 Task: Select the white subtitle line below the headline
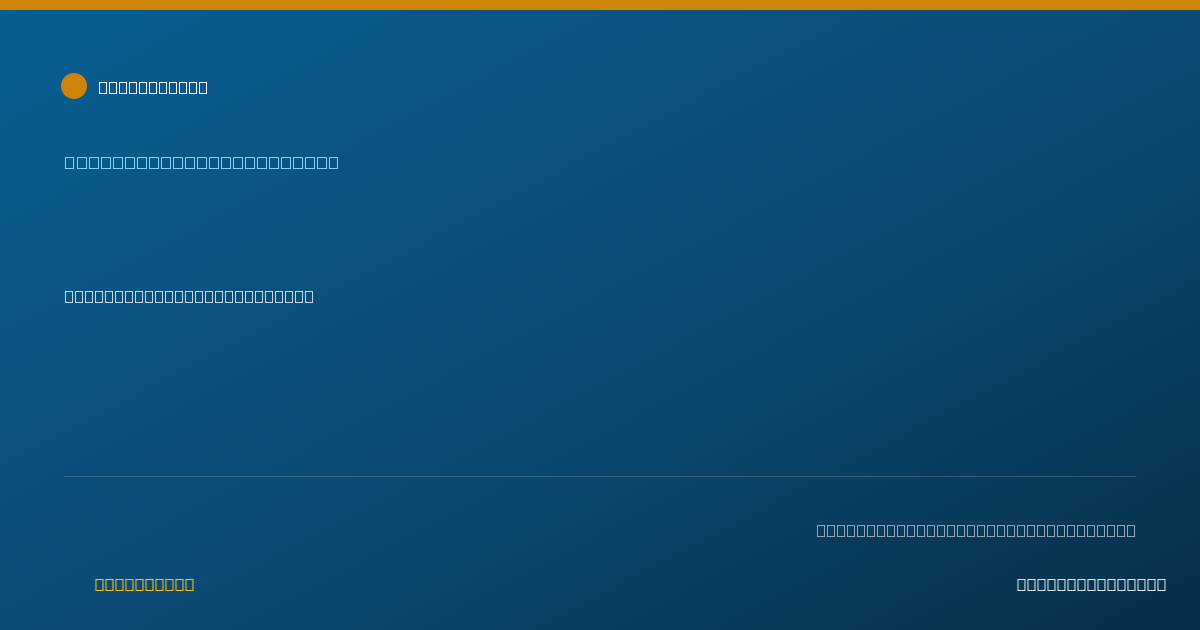(189, 296)
